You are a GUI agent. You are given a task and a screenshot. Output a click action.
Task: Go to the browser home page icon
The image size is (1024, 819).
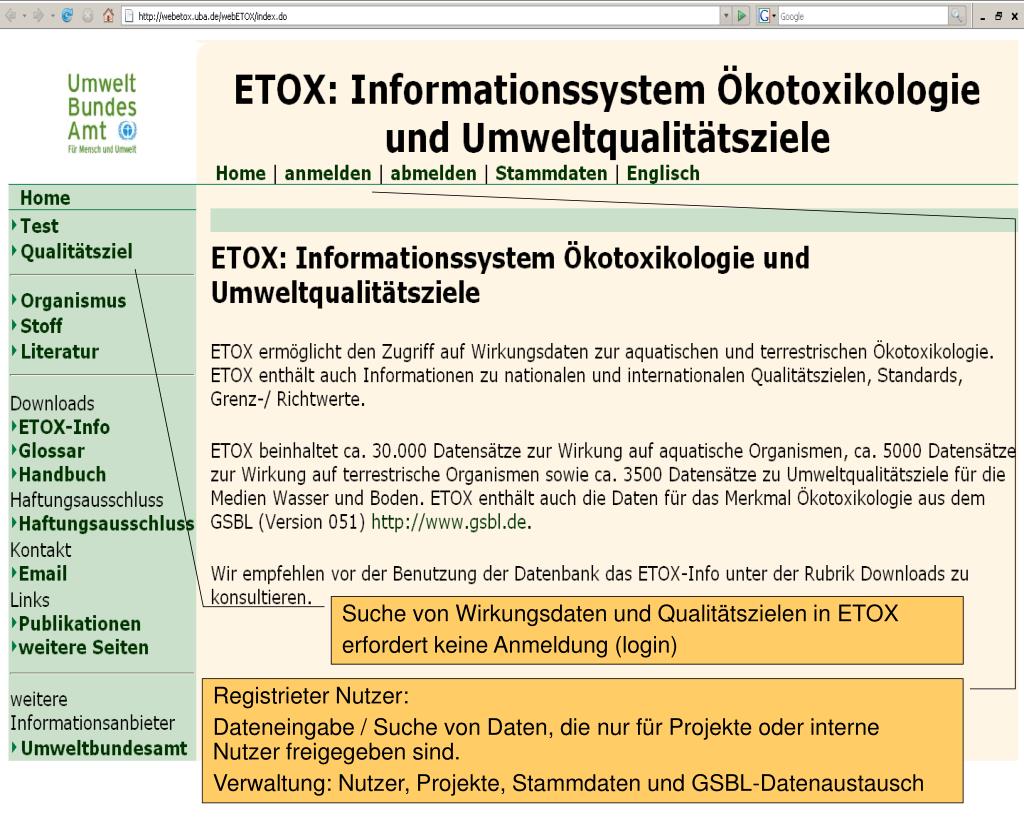(108, 16)
